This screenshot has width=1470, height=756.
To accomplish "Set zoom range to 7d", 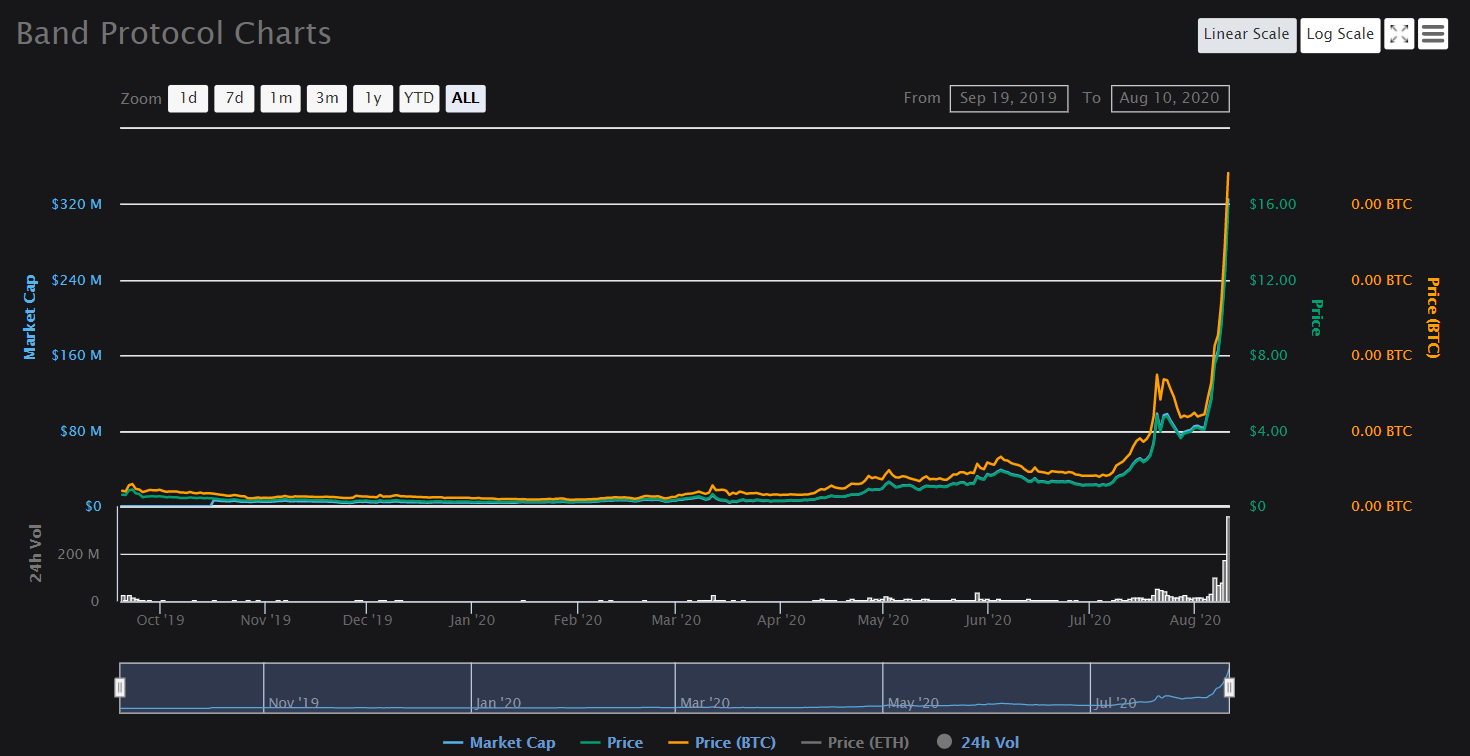I will 234,98.
